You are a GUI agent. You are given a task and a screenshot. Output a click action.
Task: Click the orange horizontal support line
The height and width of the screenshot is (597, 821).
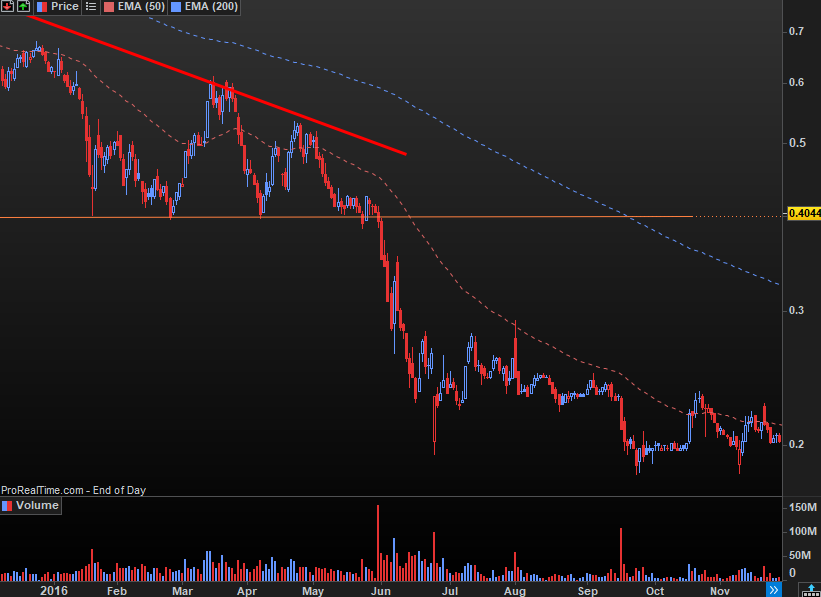point(346,217)
